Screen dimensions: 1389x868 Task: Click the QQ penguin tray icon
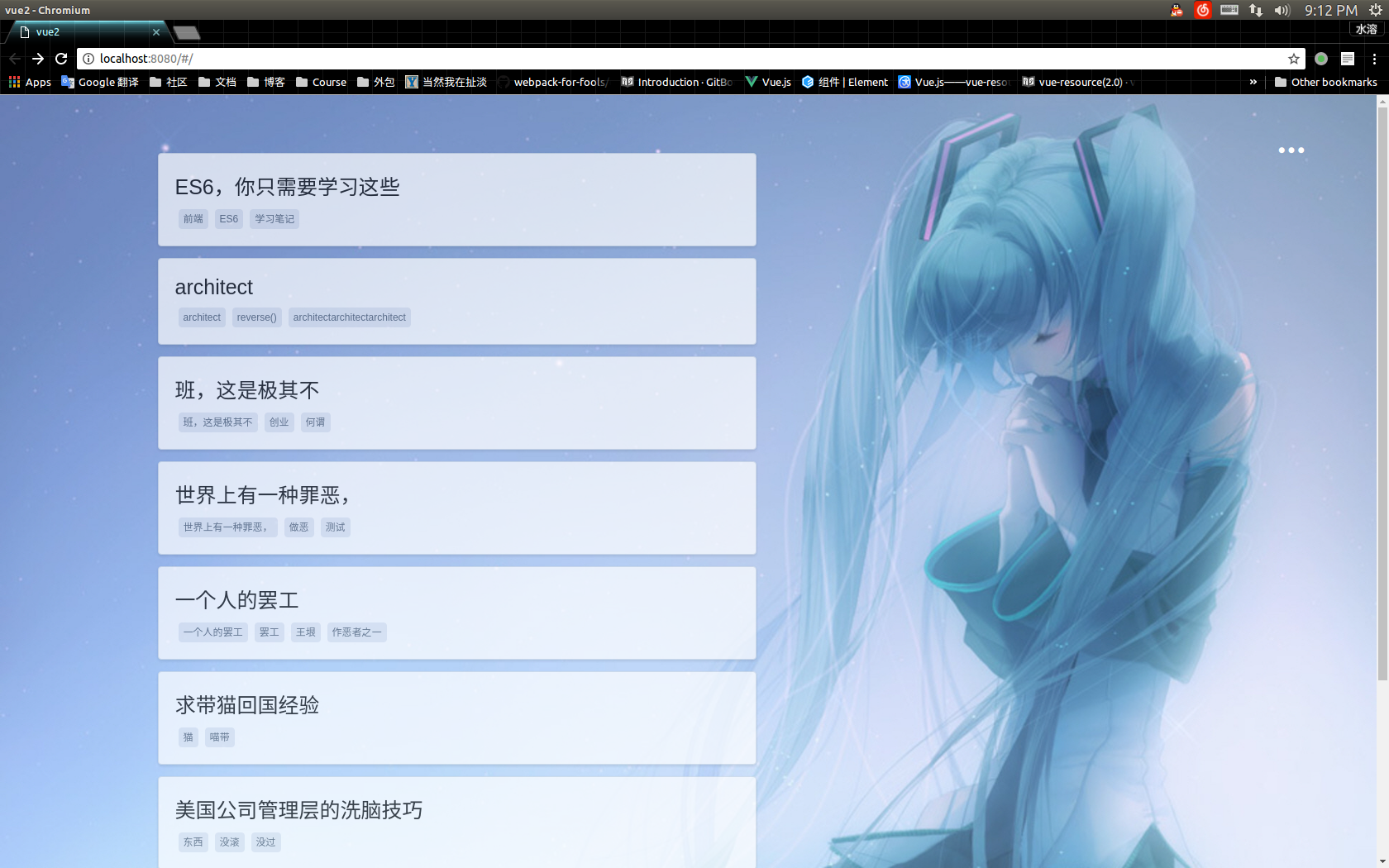[1177, 10]
